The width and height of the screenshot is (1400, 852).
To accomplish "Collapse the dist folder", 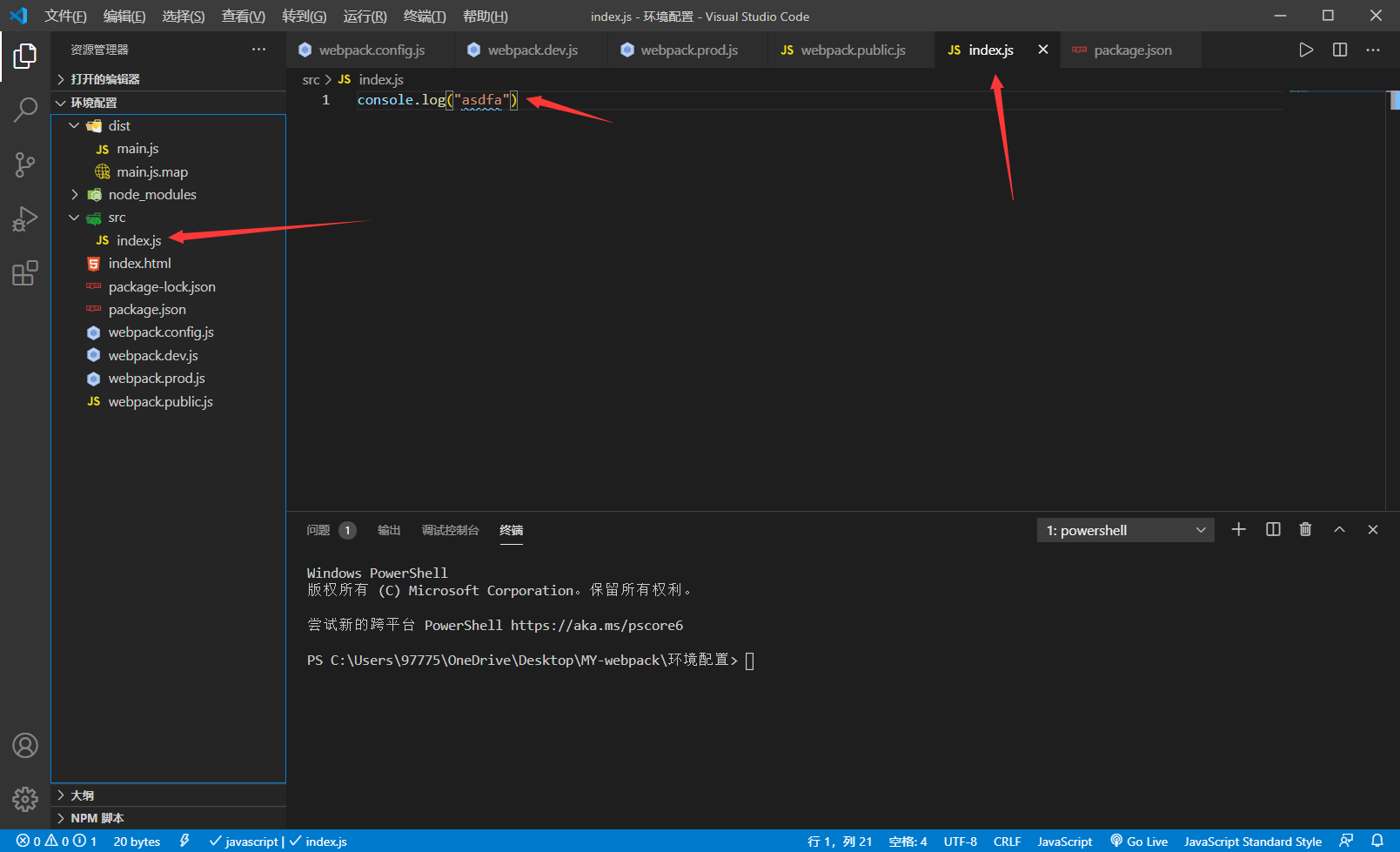I will click(169, 125).
